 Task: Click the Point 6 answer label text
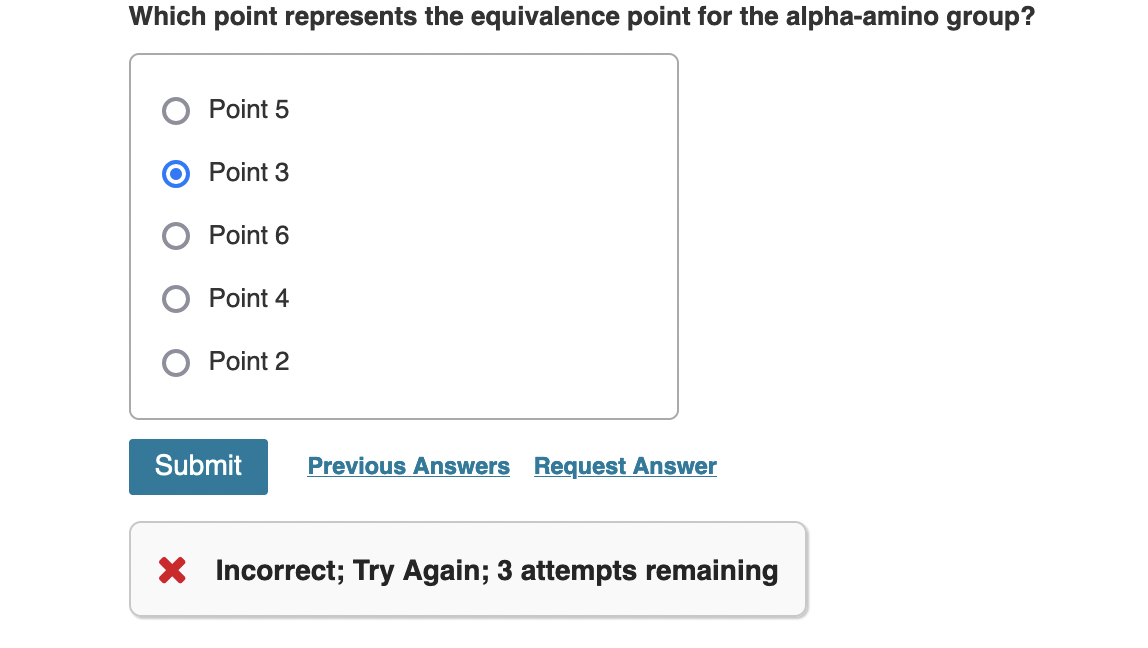pyautogui.click(x=248, y=237)
